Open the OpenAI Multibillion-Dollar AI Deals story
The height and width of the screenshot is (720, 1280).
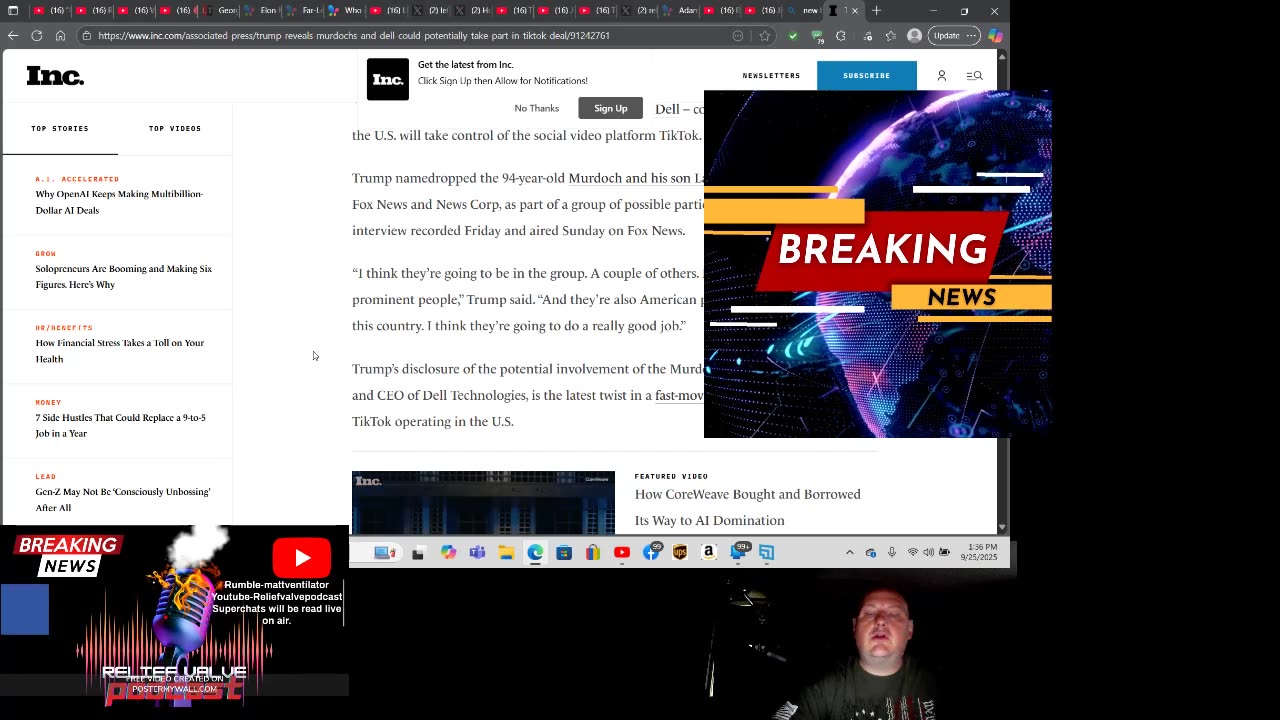[119, 202]
